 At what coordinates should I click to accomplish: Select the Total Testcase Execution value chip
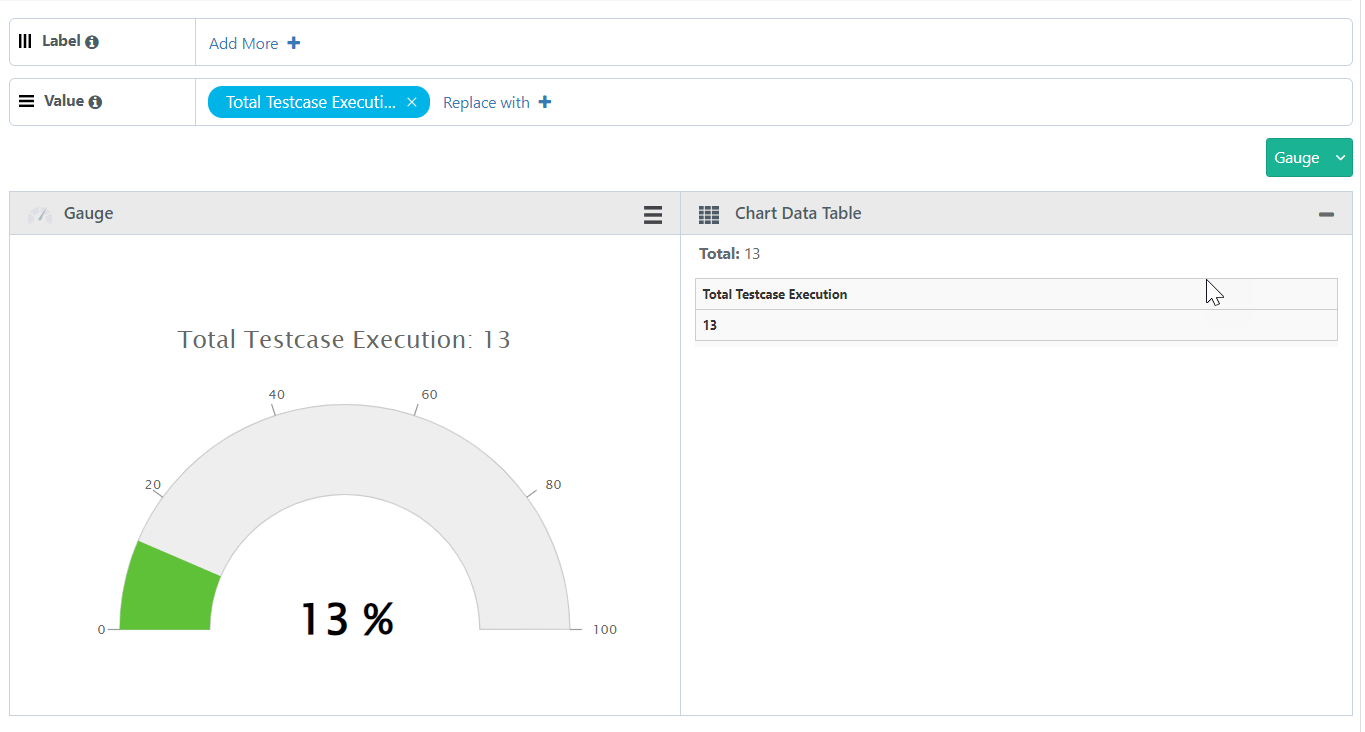click(310, 102)
